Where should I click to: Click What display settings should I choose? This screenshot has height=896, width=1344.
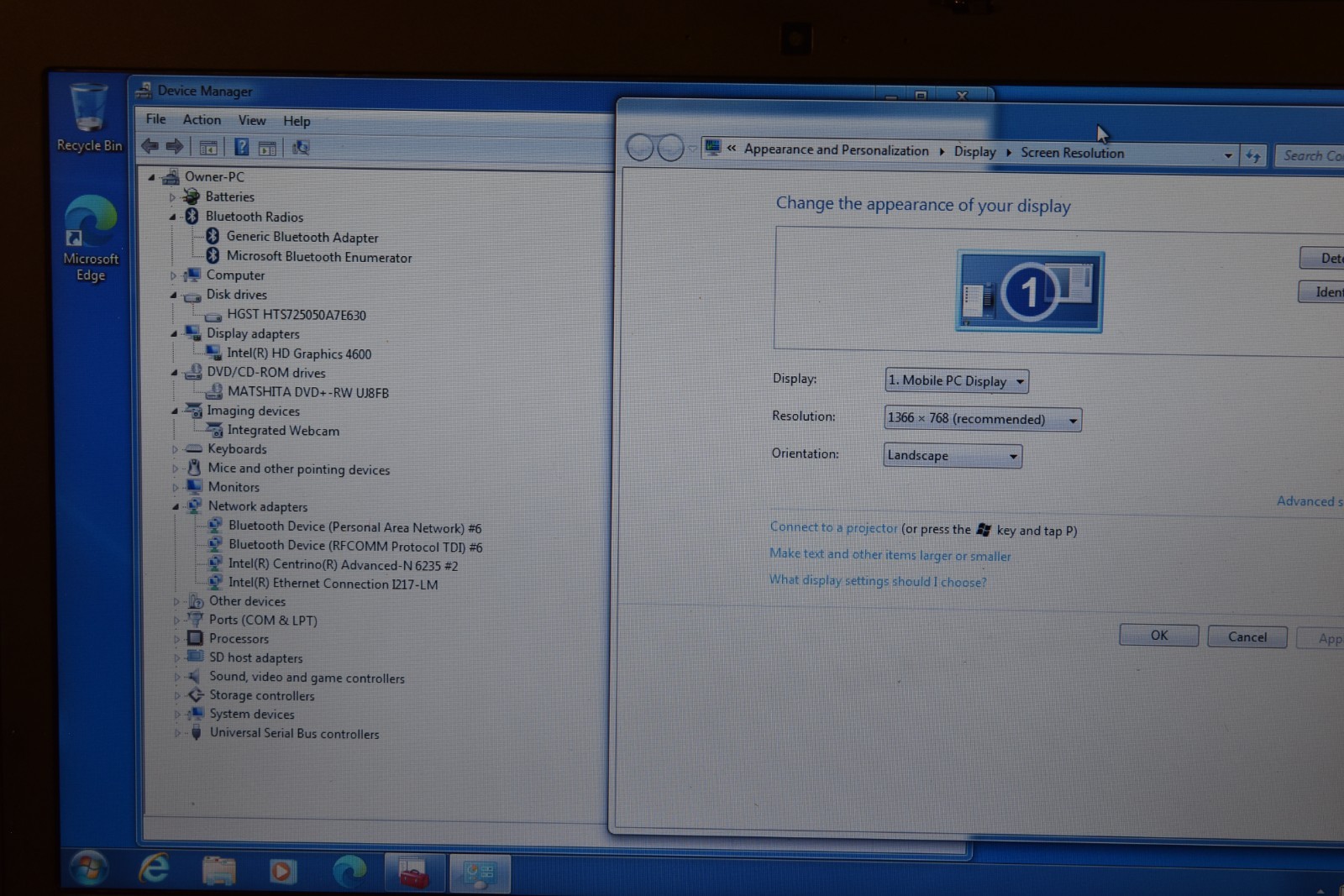(878, 581)
